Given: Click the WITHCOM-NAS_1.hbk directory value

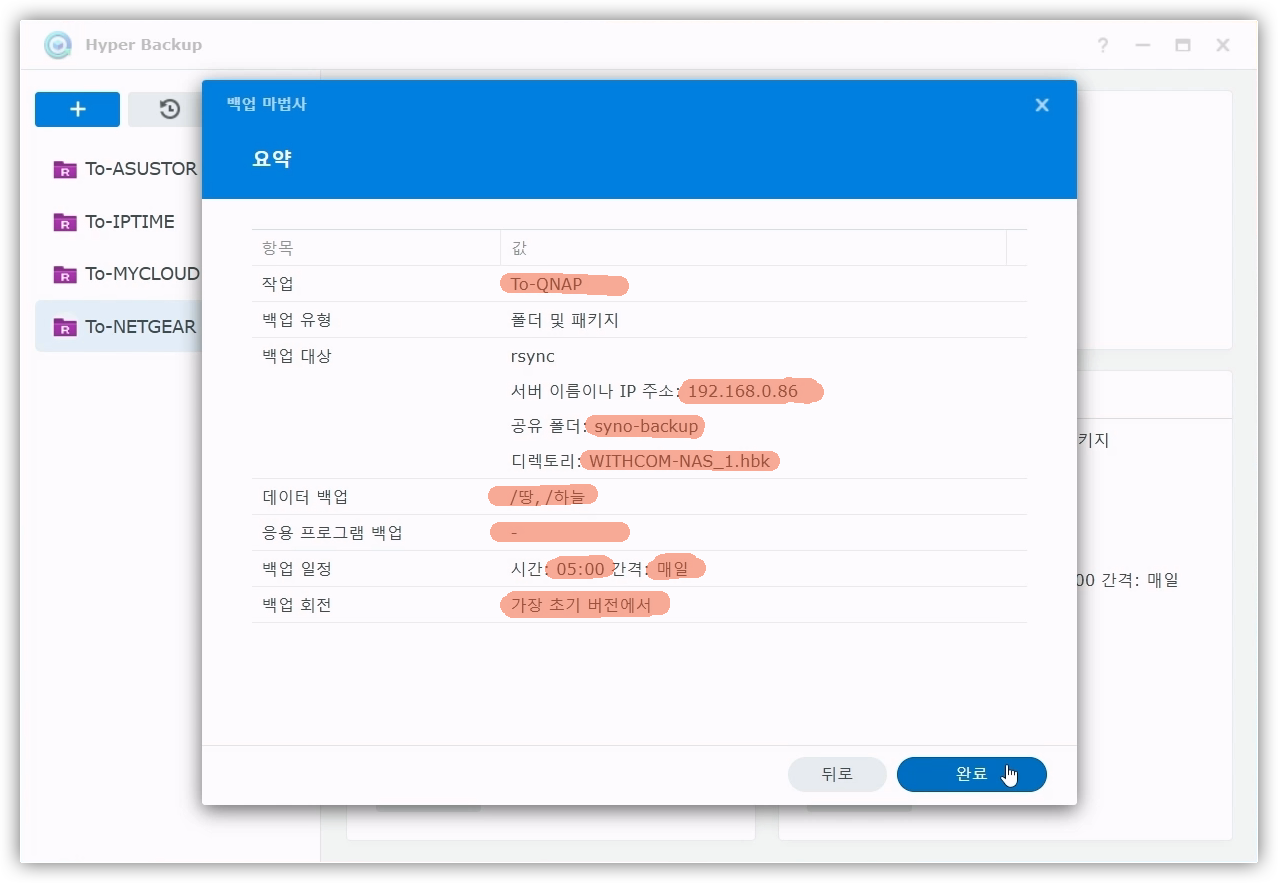Looking at the screenshot, I should pyautogui.click(x=679, y=461).
